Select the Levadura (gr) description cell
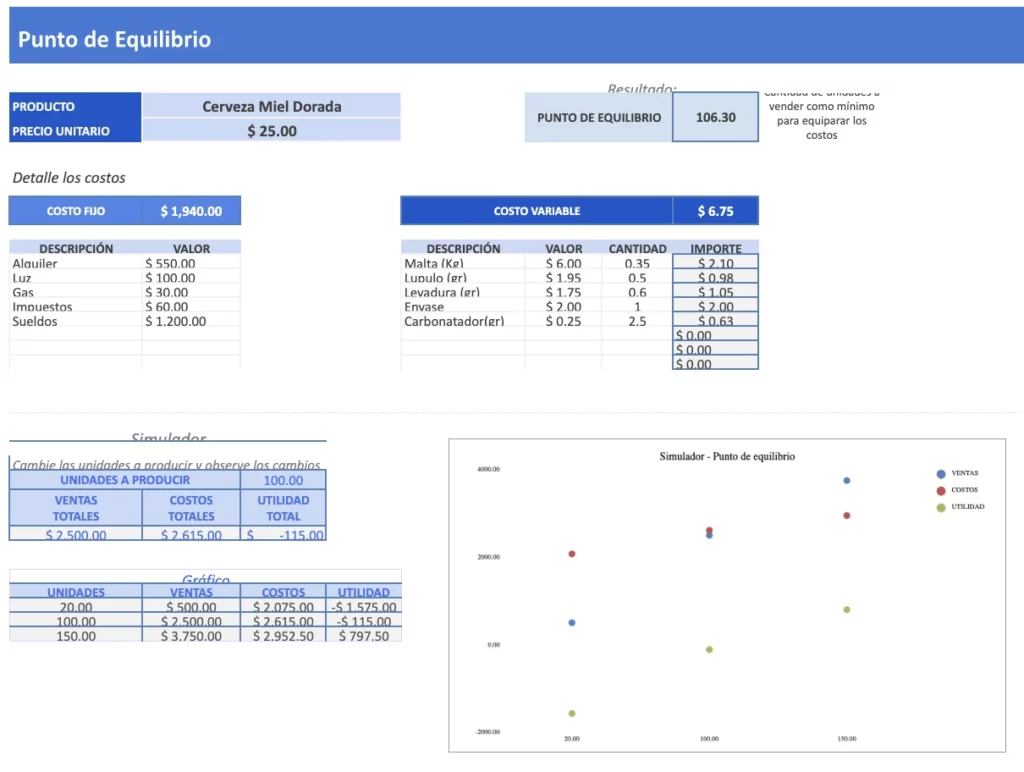 tap(462, 292)
